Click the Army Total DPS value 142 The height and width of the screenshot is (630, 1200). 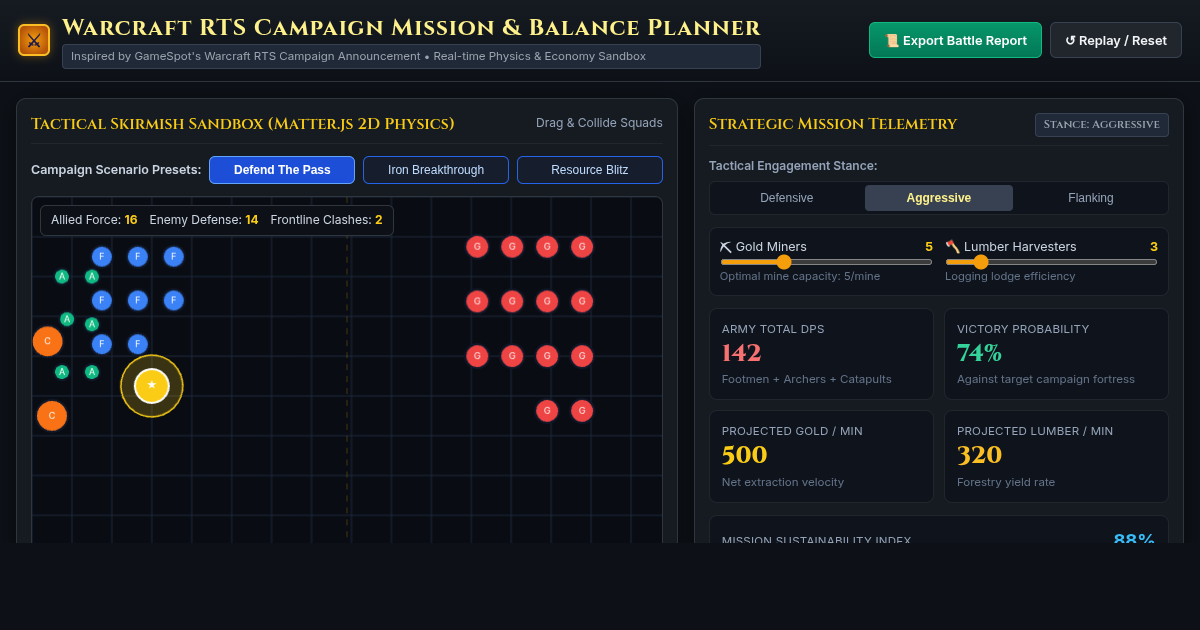coord(741,353)
